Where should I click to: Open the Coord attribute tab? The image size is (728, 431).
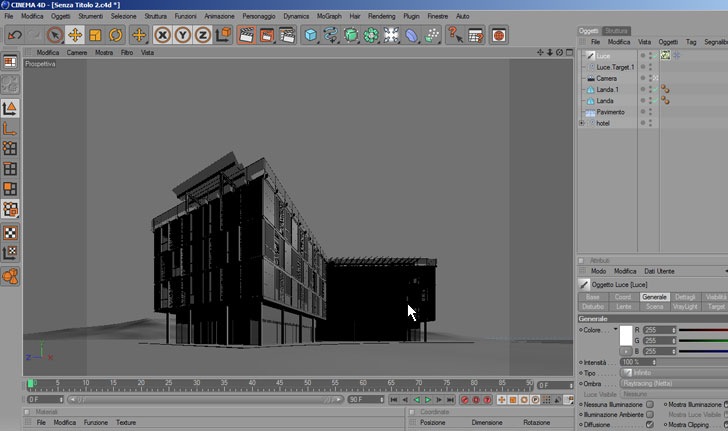[623, 297]
